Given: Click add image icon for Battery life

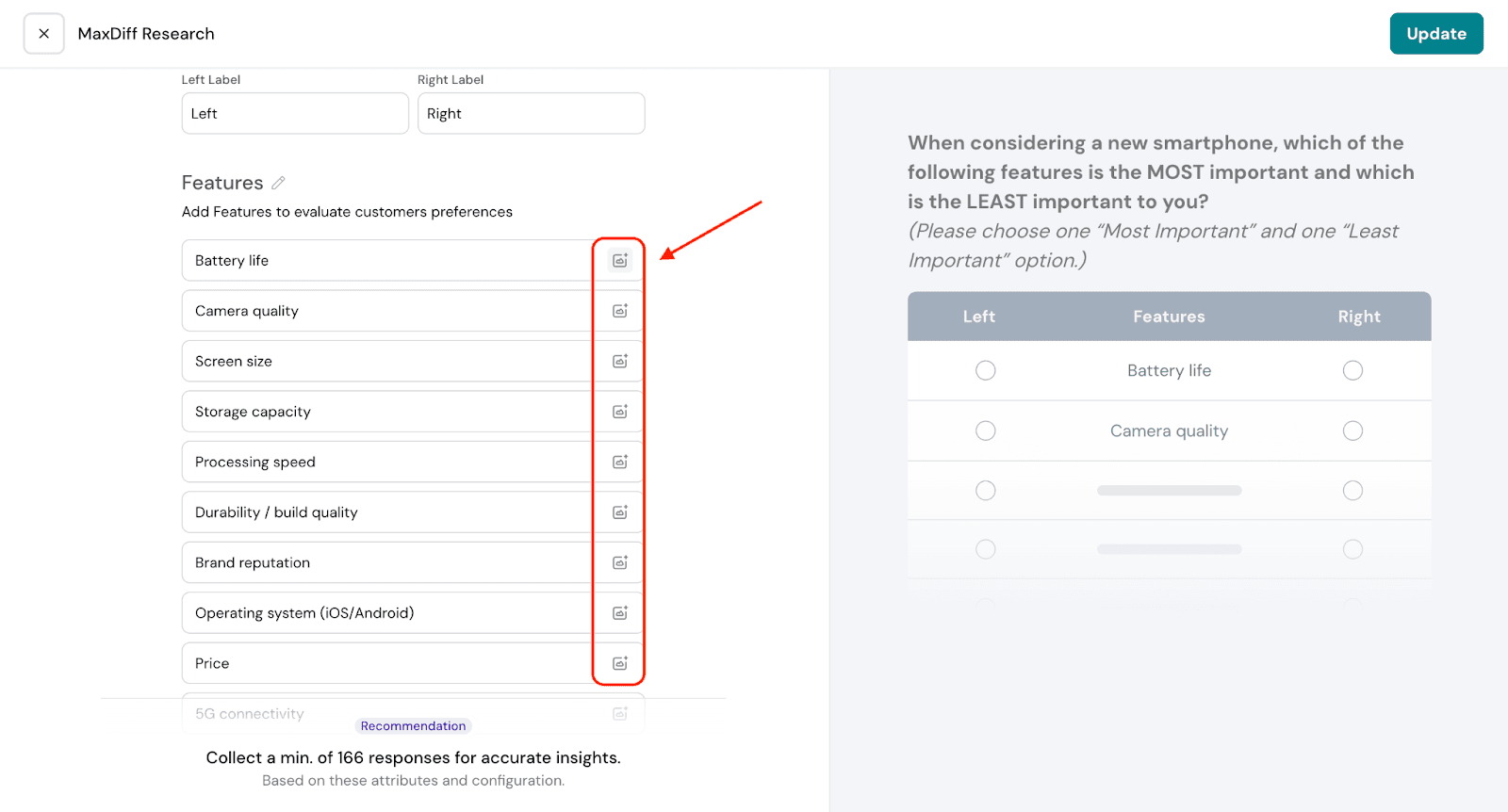Looking at the screenshot, I should 619,261.
